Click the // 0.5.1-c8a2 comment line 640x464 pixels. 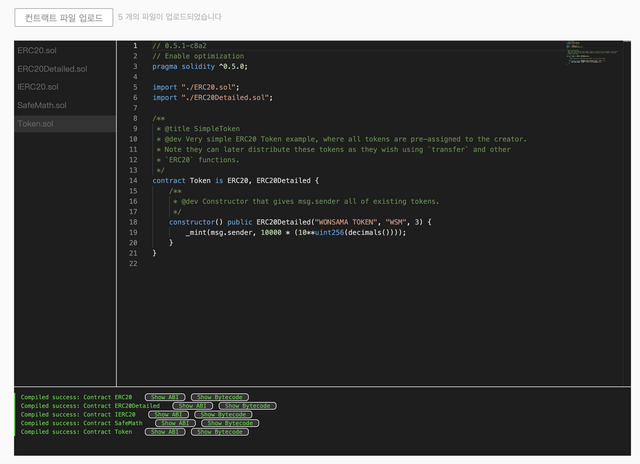click(x=179, y=46)
